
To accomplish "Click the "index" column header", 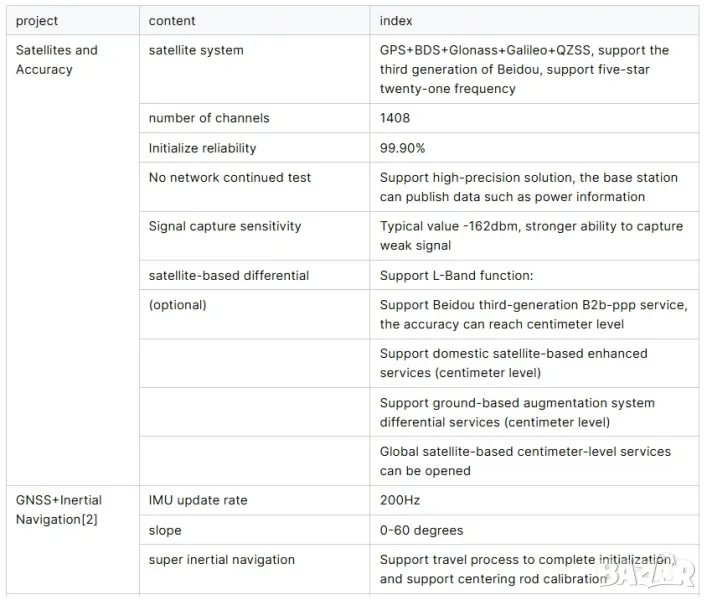I will [x=396, y=21].
